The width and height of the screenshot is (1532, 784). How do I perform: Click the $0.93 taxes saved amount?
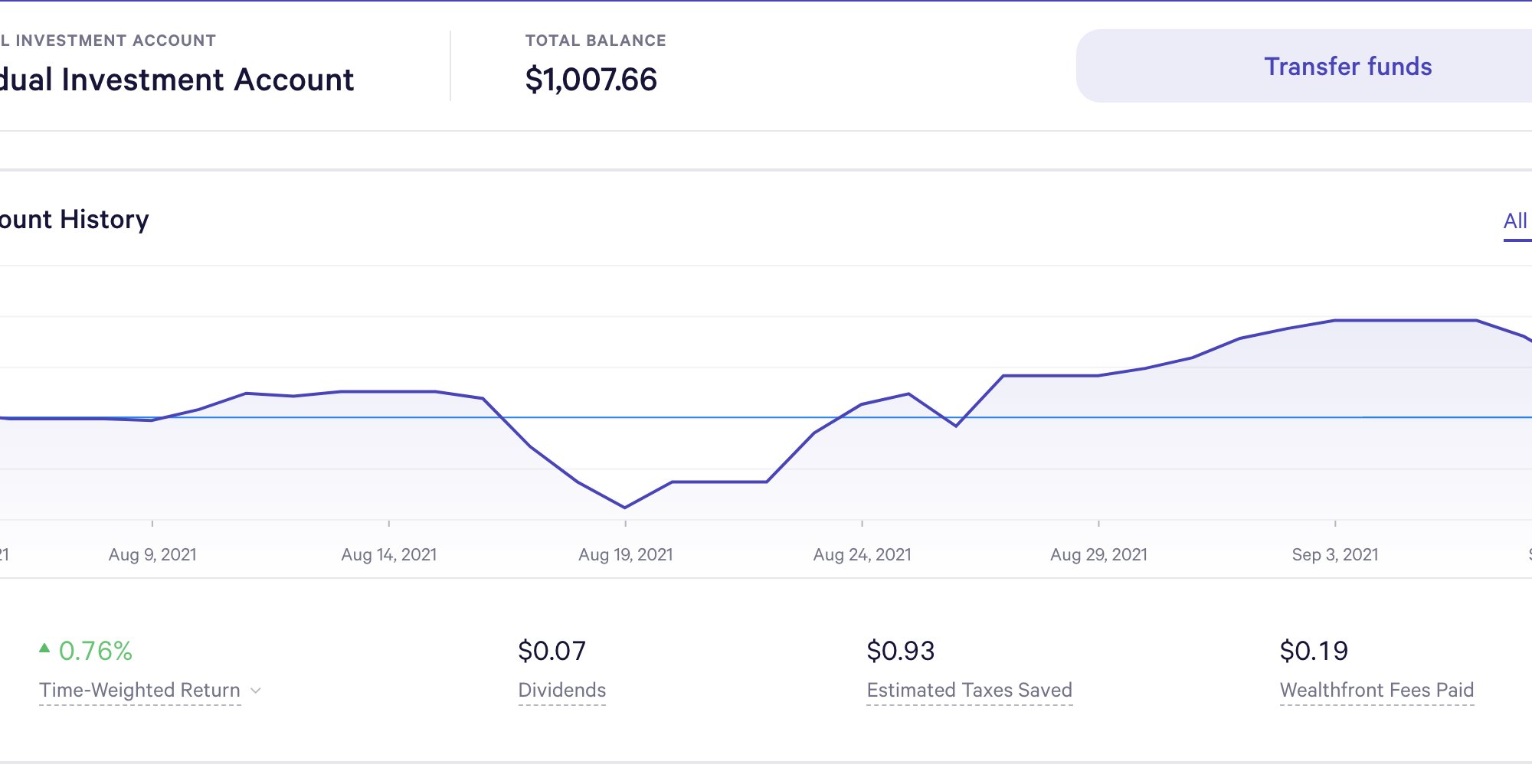point(900,651)
